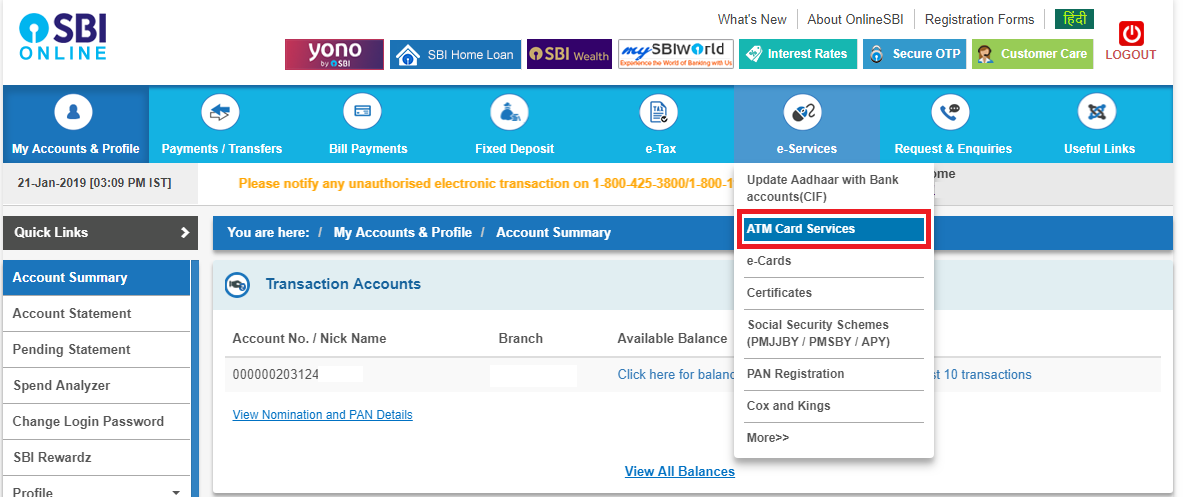The height and width of the screenshot is (497, 1183).
Task: Open Change Login Password in sidebar
Action: coord(96,422)
